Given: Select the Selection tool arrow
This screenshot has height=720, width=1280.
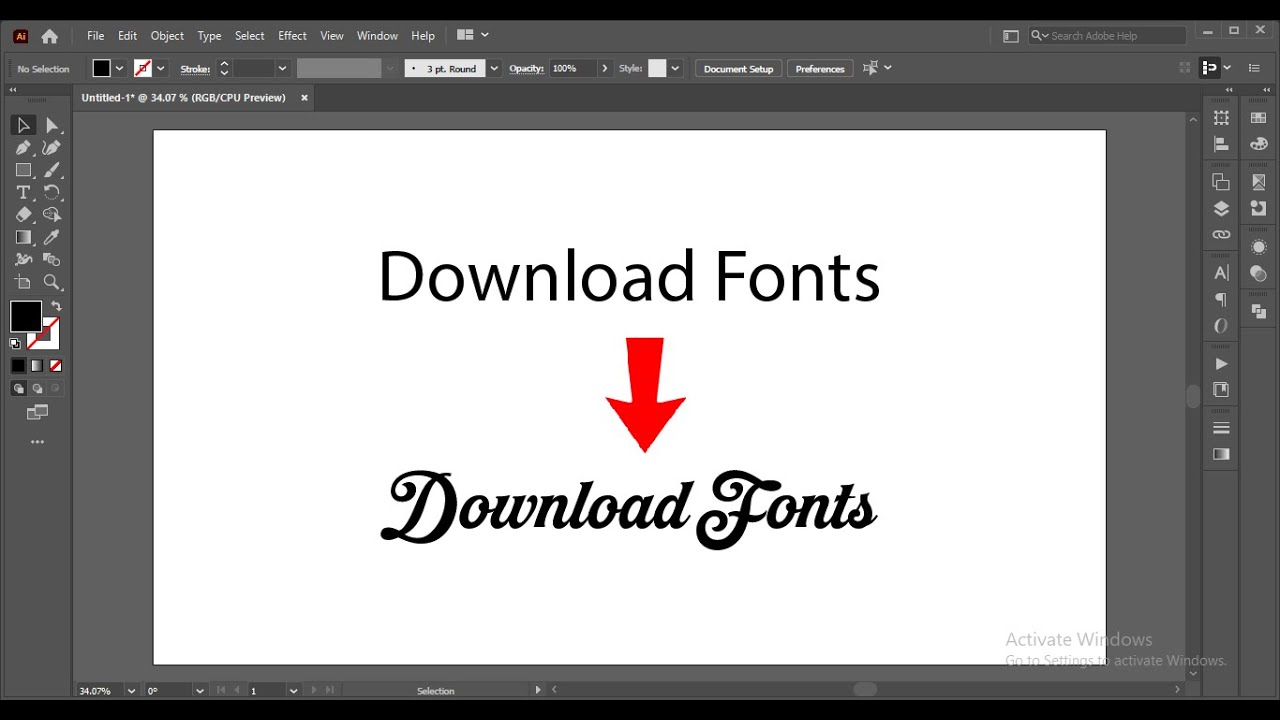Looking at the screenshot, I should (23, 125).
